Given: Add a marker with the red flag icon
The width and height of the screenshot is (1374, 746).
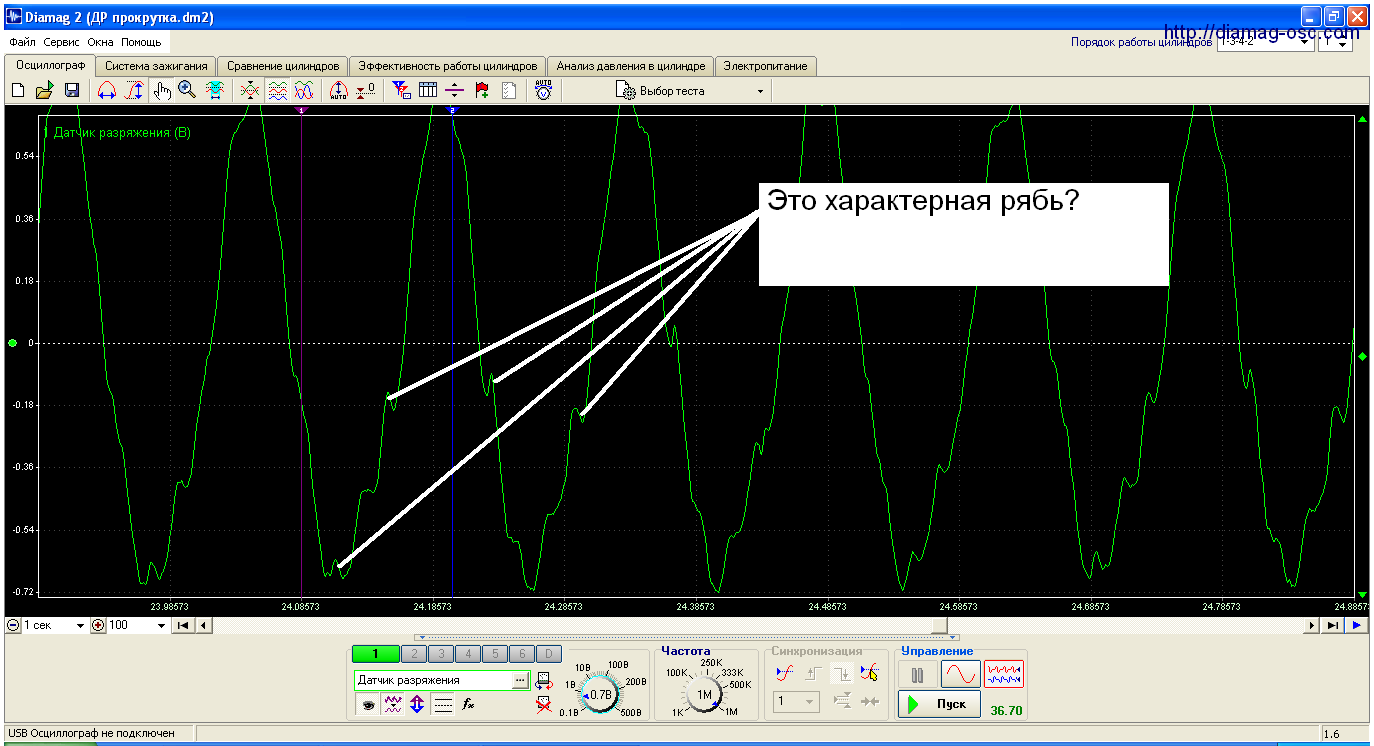Looking at the screenshot, I should (482, 91).
